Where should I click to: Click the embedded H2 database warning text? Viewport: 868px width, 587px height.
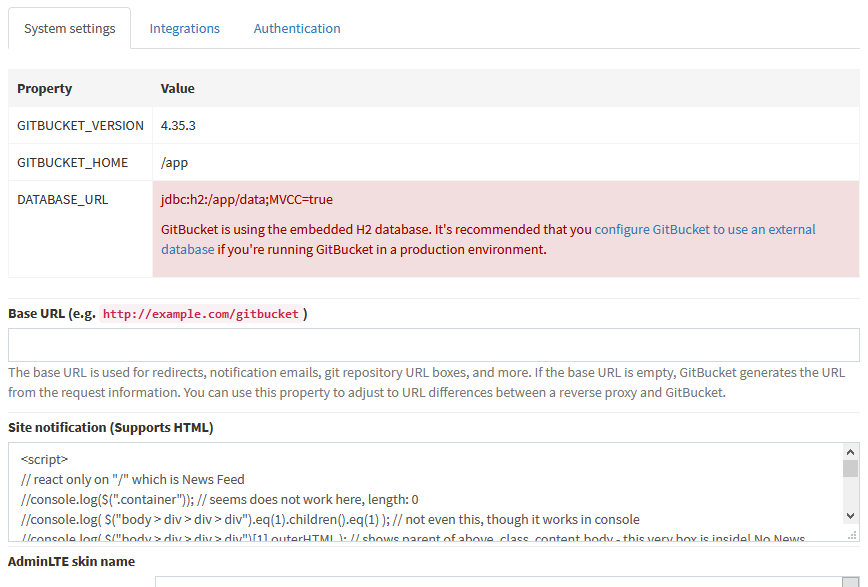coord(488,239)
